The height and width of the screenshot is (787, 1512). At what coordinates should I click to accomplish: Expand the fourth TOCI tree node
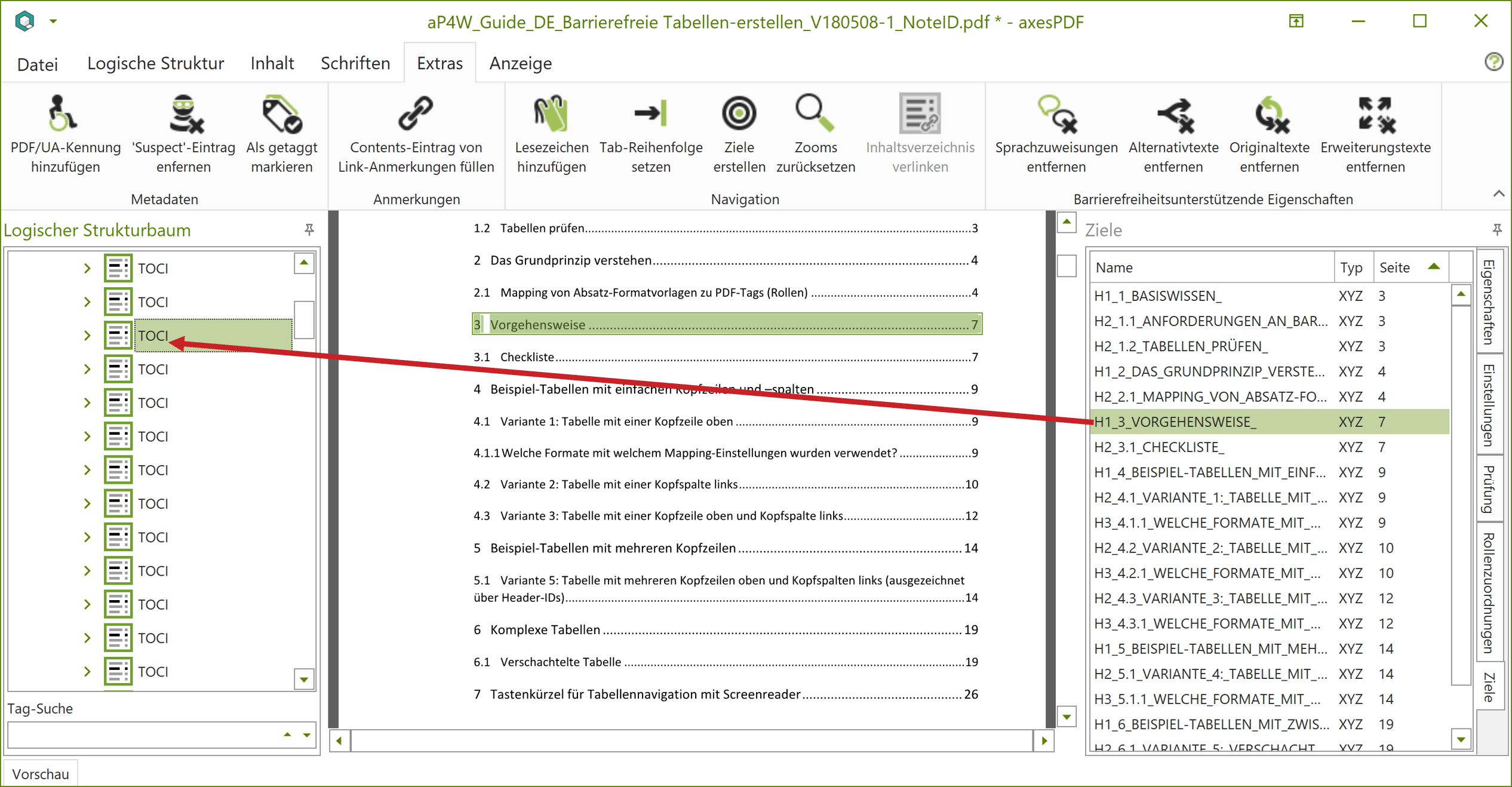(x=87, y=370)
